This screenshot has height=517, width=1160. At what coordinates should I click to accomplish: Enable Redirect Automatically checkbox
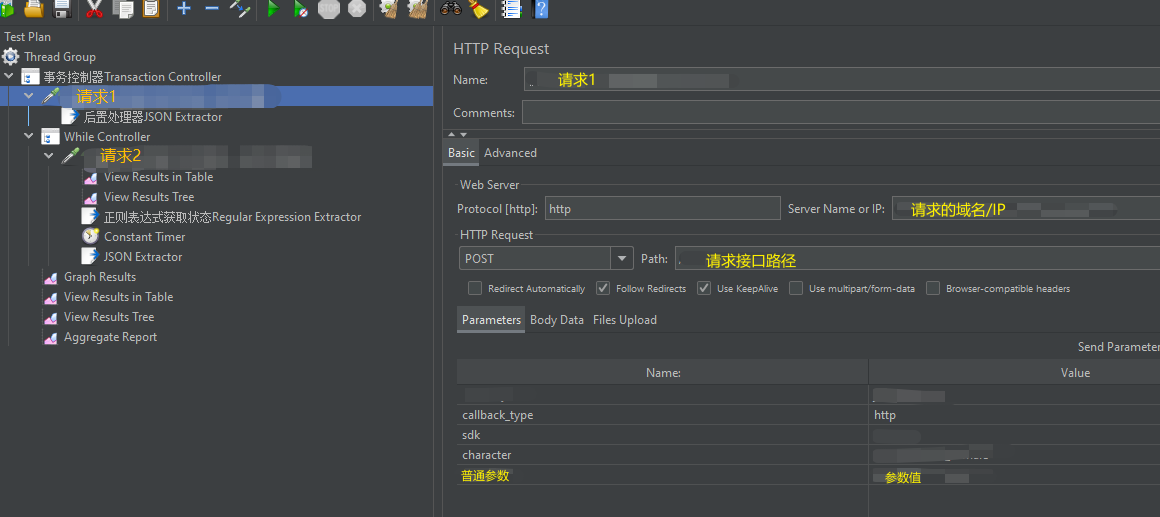[x=475, y=288]
